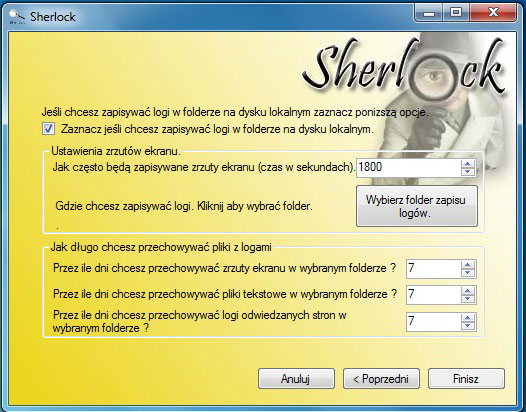The width and height of the screenshot is (526, 412).
Task: Click the Finisz button
Action: pos(466,379)
